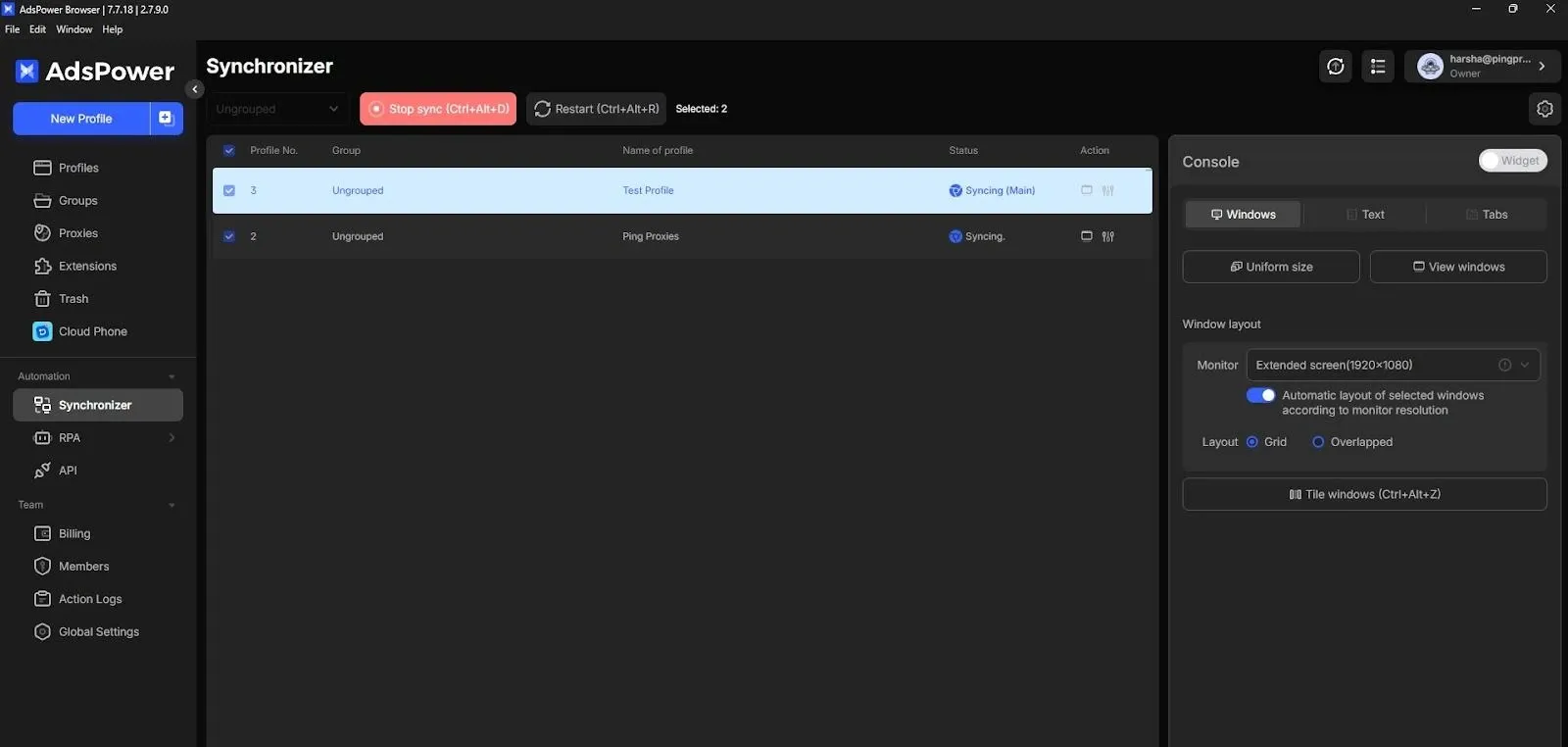This screenshot has width=1568, height=747.
Task: Open the Monitor selection dropdown
Action: [1393, 365]
